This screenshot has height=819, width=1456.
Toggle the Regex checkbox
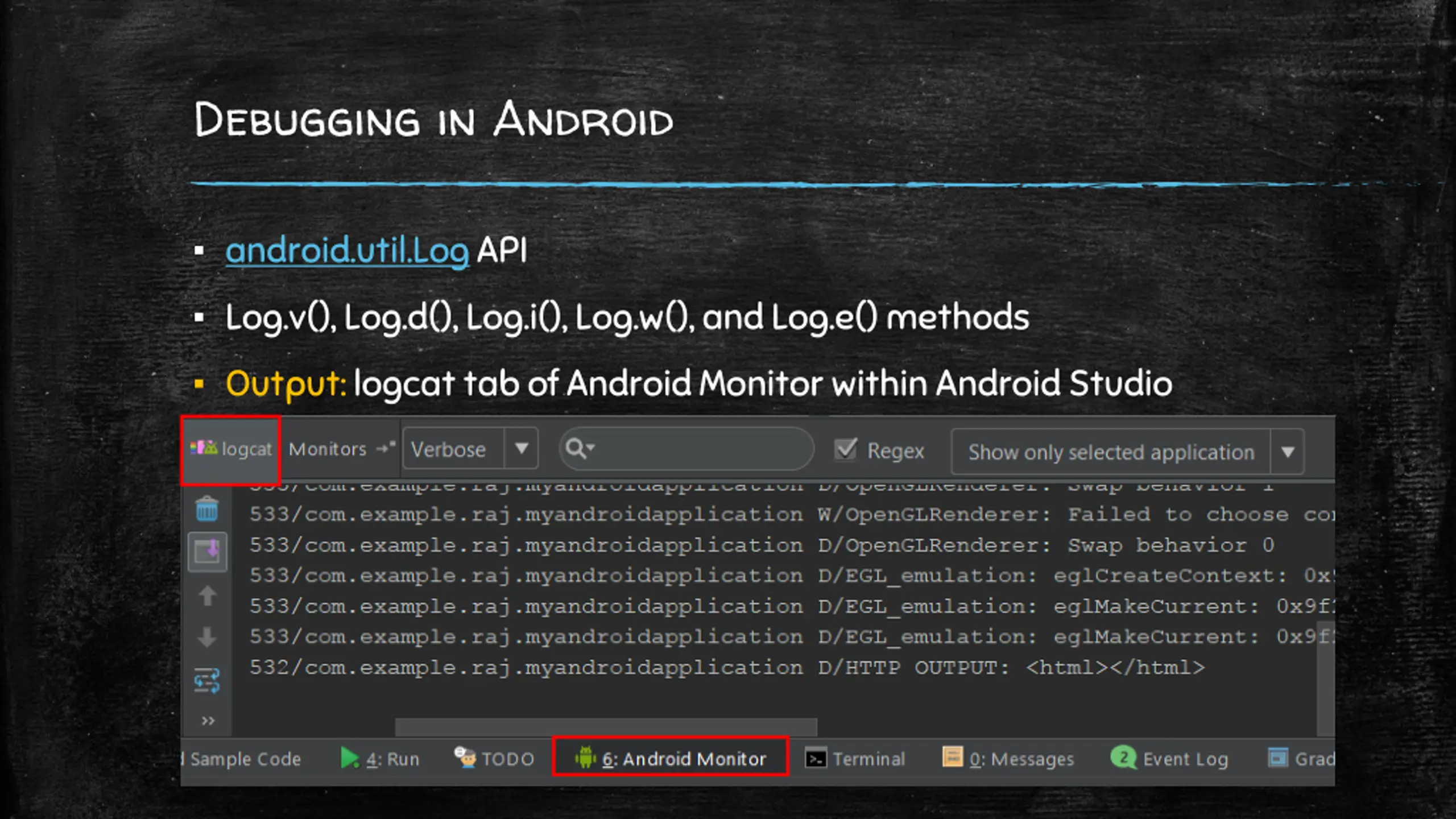tap(846, 449)
